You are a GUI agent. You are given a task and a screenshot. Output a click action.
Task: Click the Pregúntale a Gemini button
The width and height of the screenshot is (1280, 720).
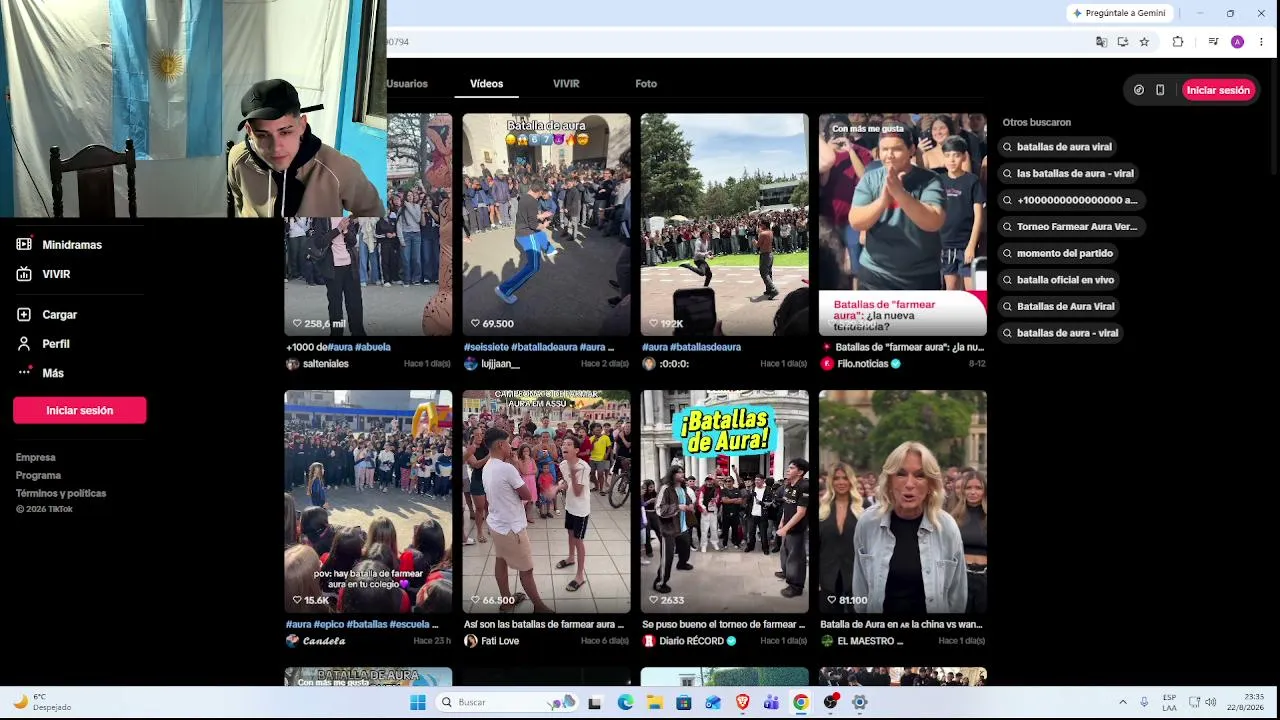1119,13
